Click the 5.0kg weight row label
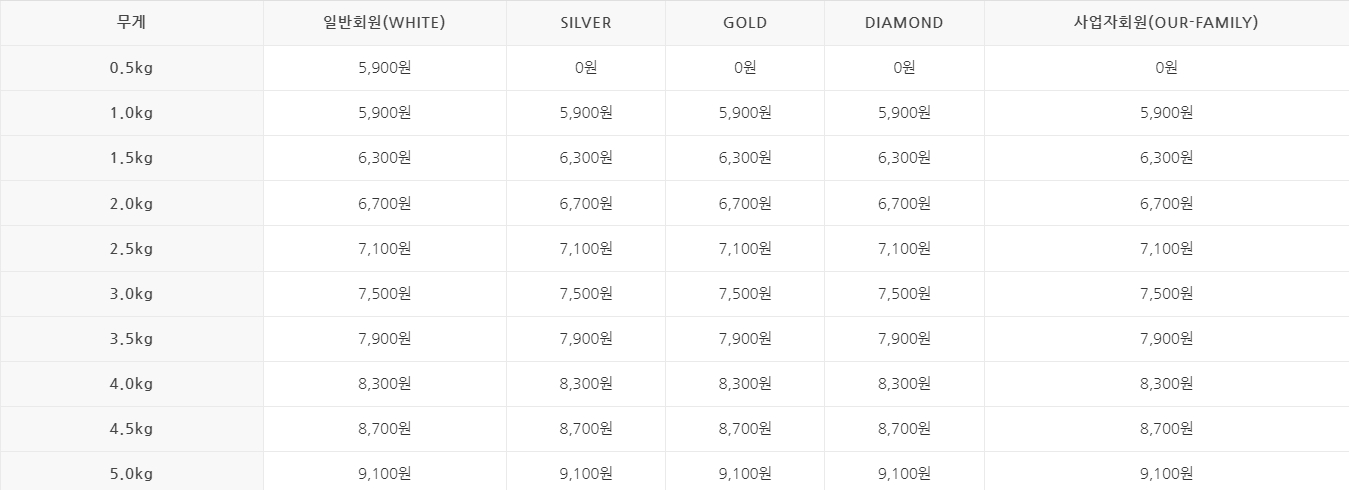The image size is (1349, 490). (x=131, y=474)
